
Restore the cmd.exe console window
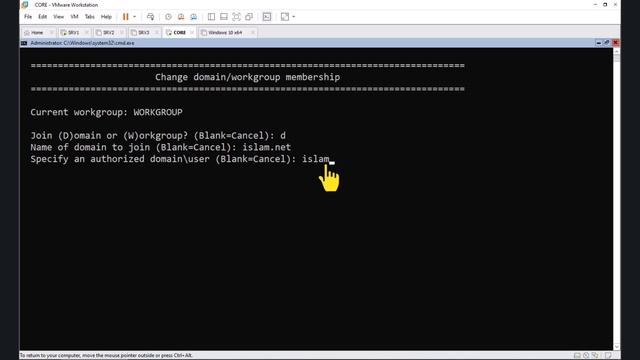coord(607,43)
